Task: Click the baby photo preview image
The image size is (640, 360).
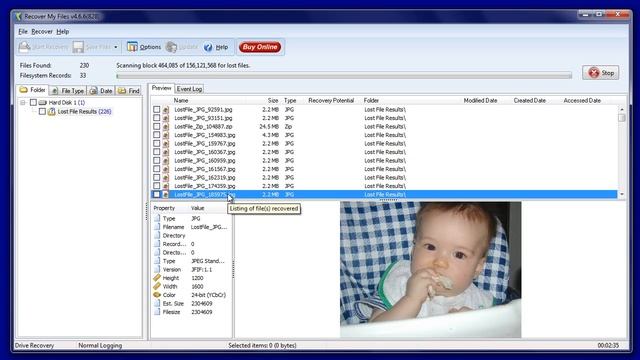Action: click(x=431, y=269)
